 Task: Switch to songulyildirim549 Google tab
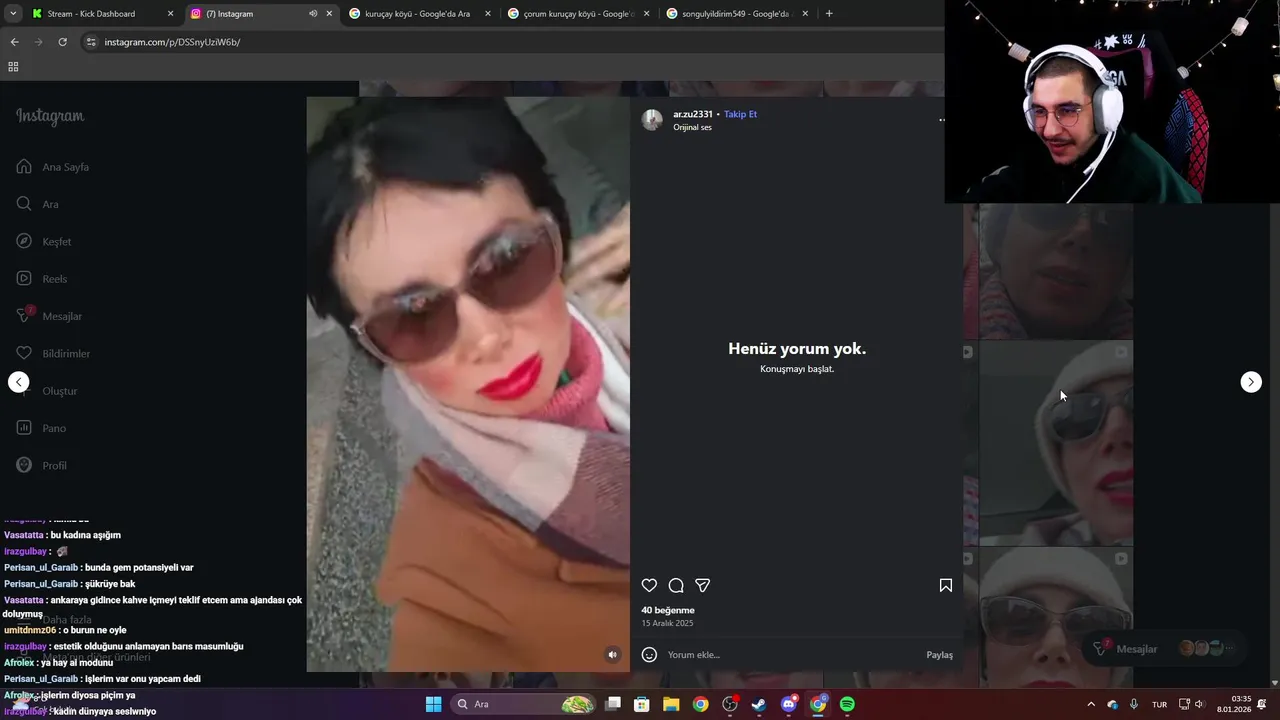[x=736, y=14]
